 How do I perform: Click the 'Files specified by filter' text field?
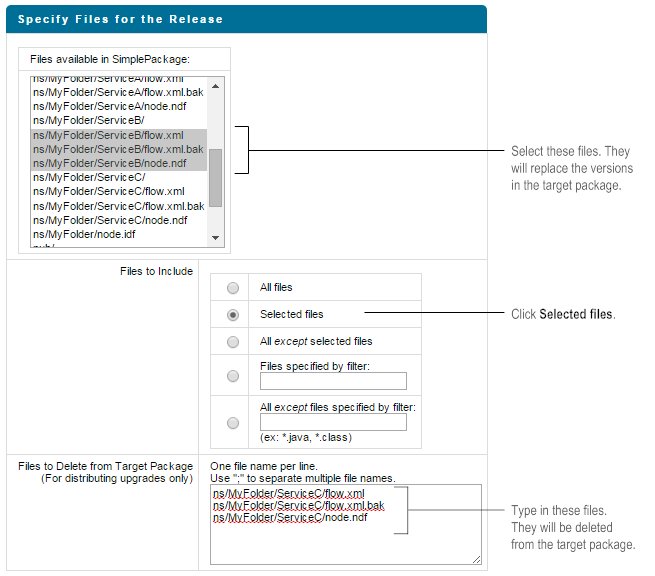click(333, 381)
